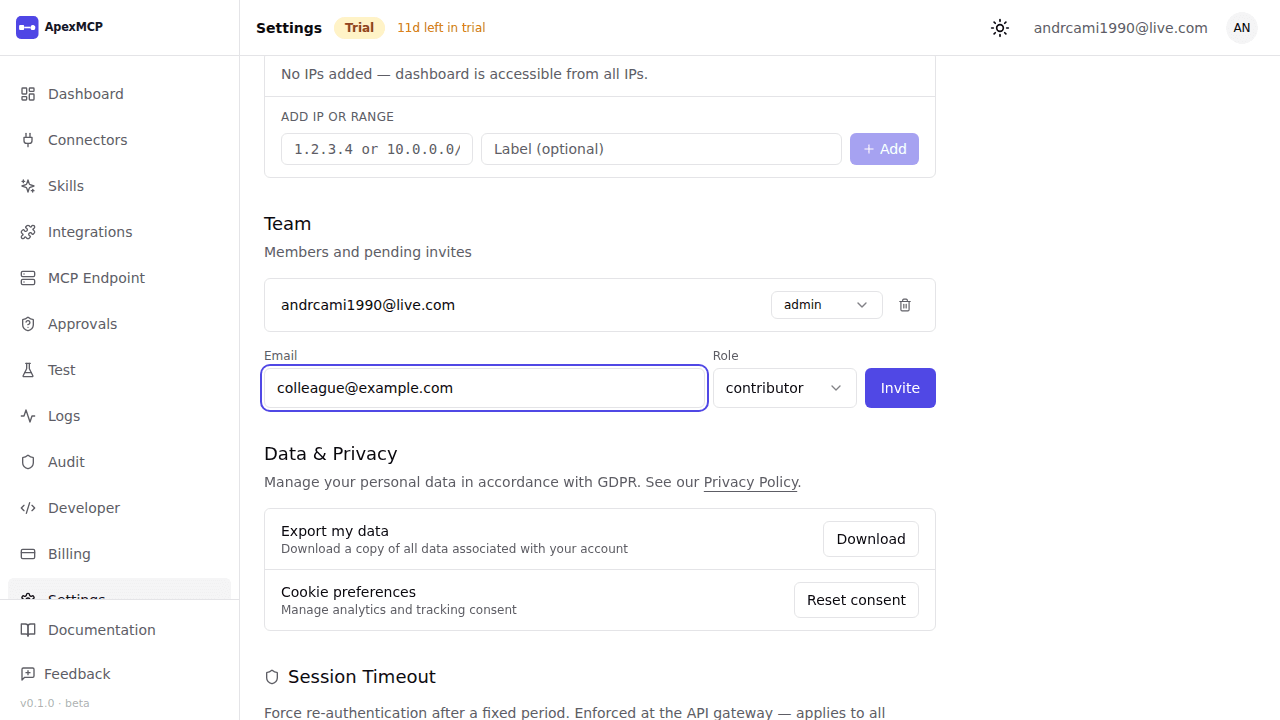Click the Download button for data export

[x=871, y=539]
